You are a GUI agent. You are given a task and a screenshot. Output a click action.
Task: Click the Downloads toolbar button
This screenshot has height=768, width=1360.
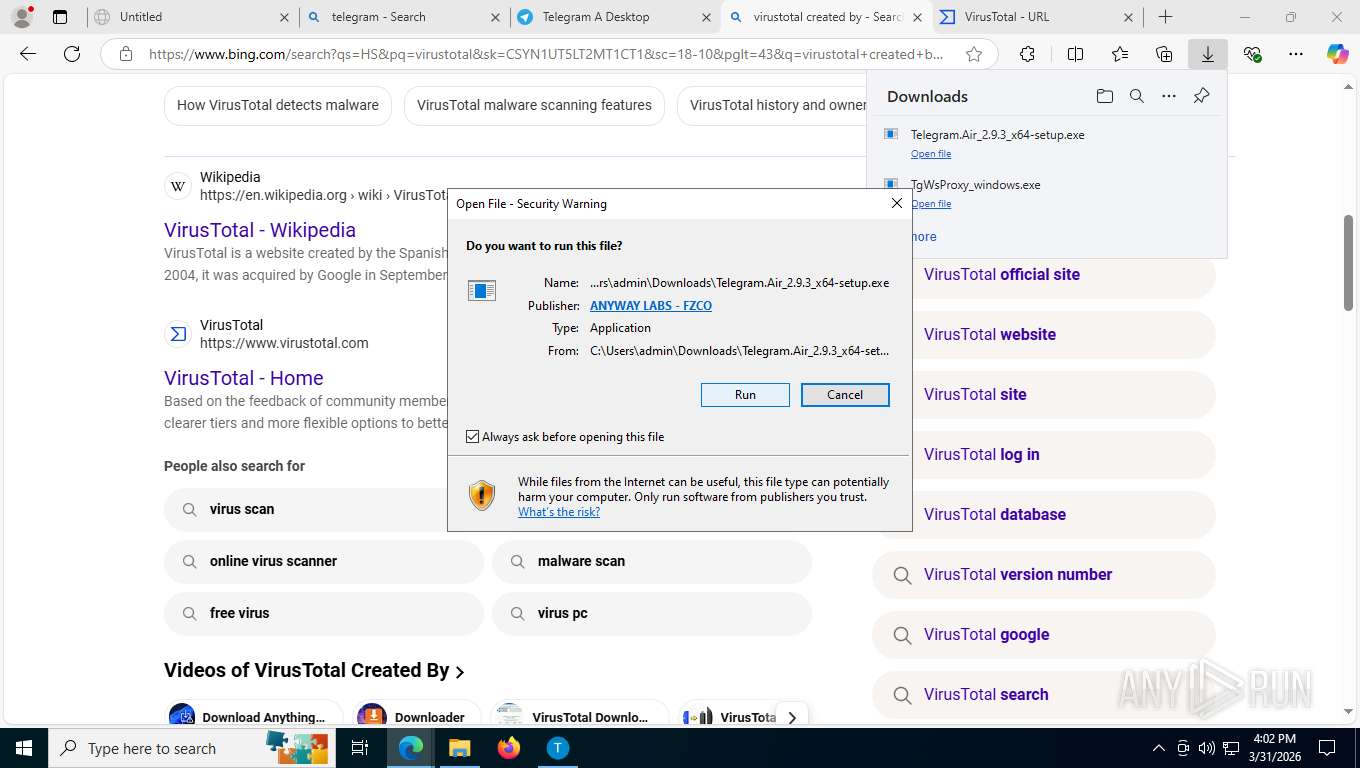point(1208,55)
